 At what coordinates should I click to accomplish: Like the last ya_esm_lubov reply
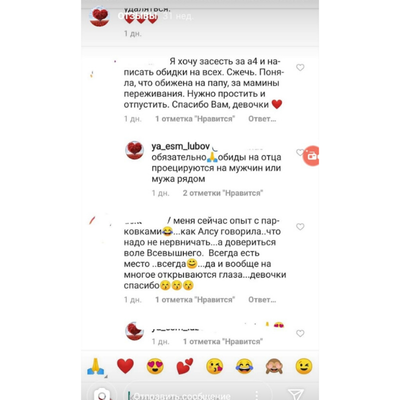tap(300, 333)
